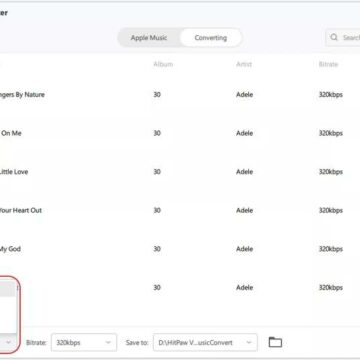360x360 pixels.
Task: Click the Bitrate column header
Action: [328, 64]
